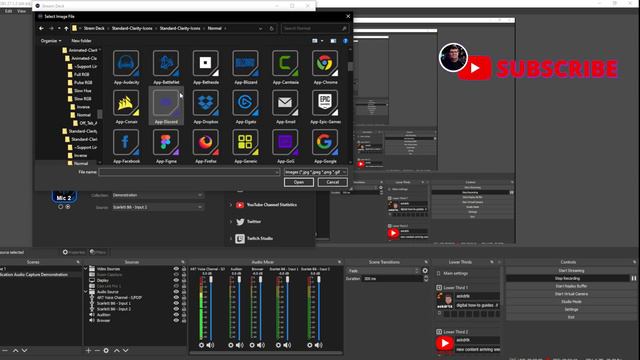The image size is (640, 360).
Task: Hide the Audio Source group
Action: point(176,291)
